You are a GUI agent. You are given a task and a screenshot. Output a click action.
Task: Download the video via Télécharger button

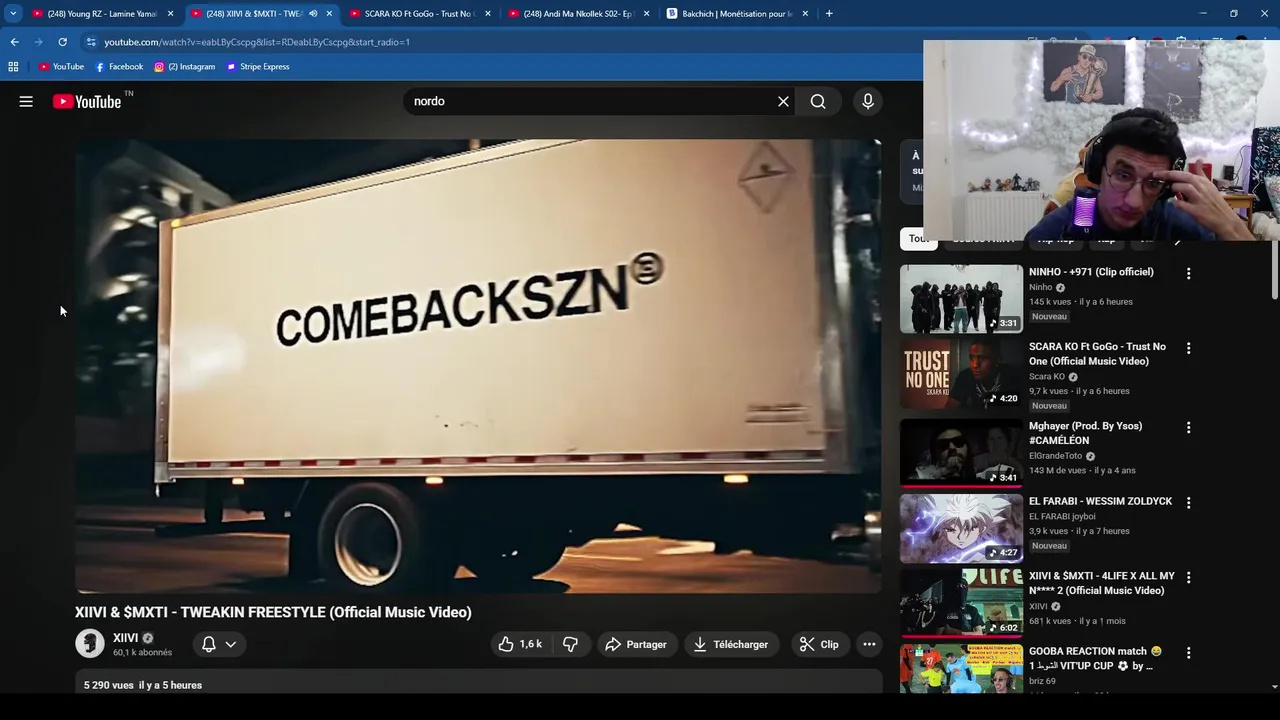tap(731, 645)
